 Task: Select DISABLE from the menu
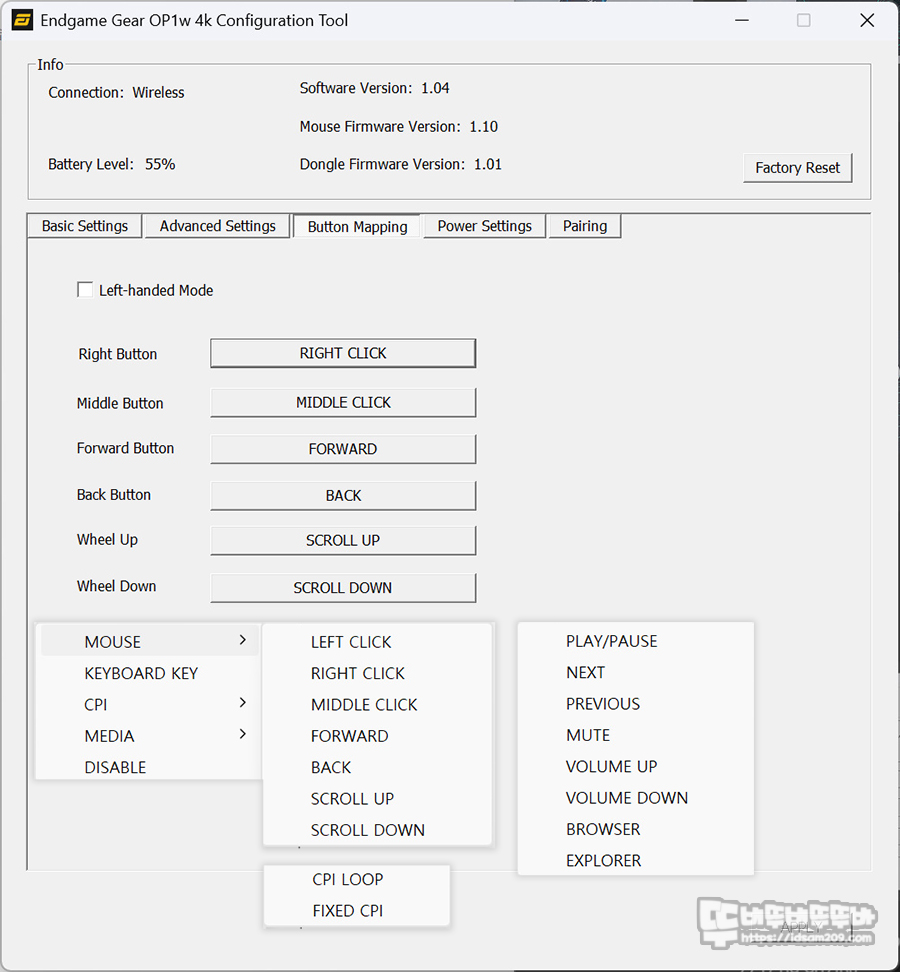149,767
